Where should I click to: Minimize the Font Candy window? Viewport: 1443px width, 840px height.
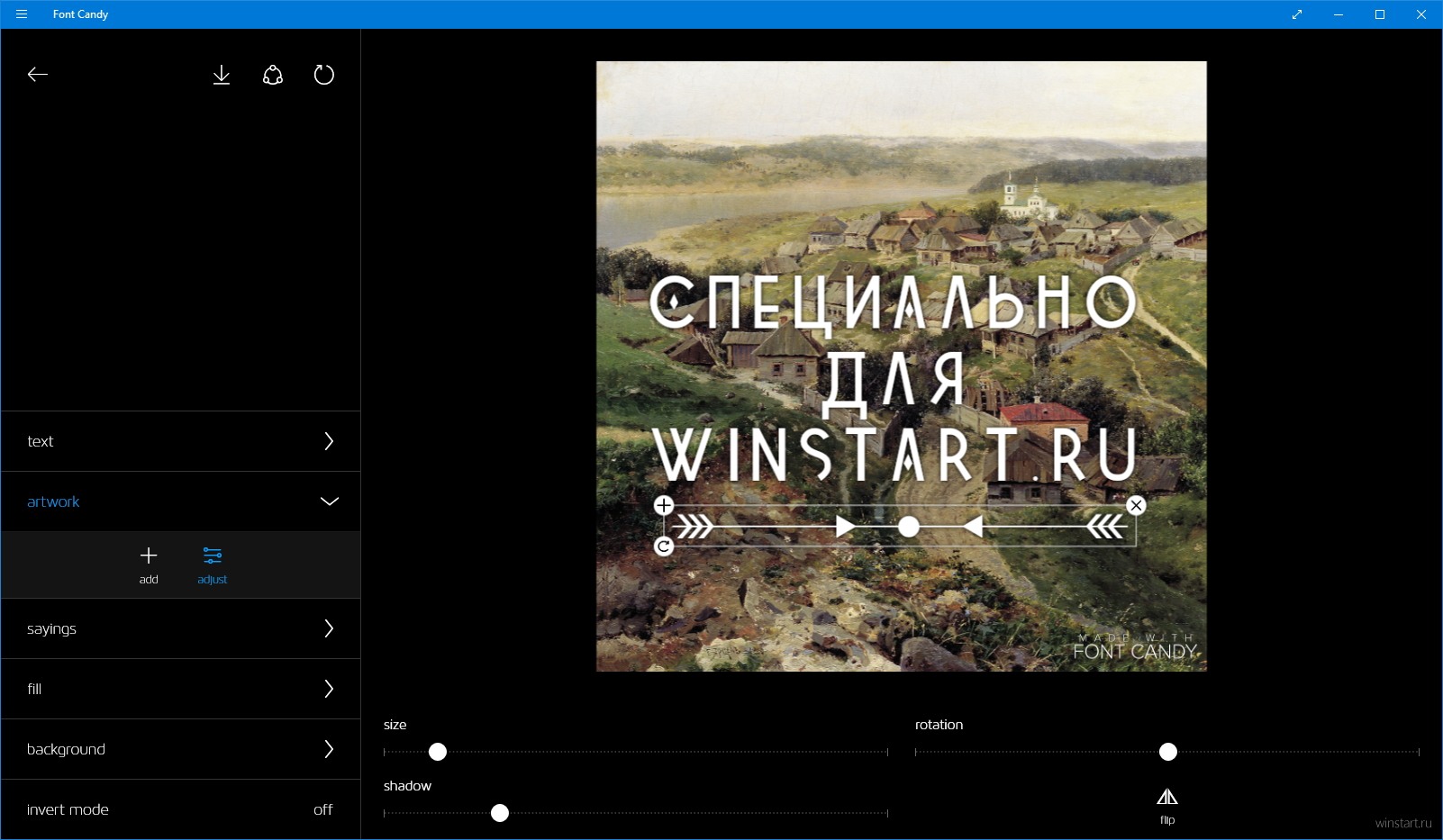point(1339,14)
